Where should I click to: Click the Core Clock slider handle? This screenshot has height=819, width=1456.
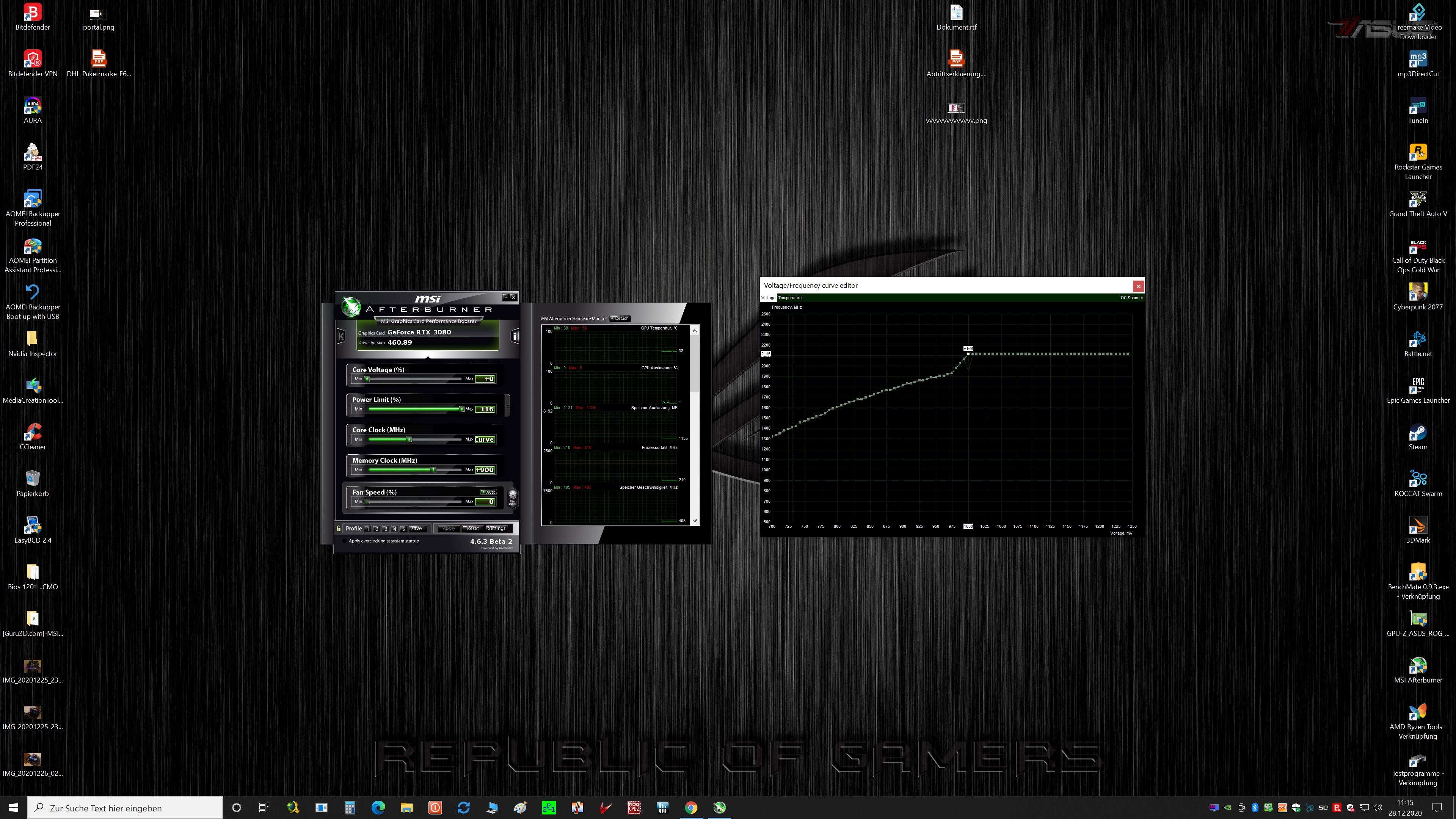click(410, 439)
